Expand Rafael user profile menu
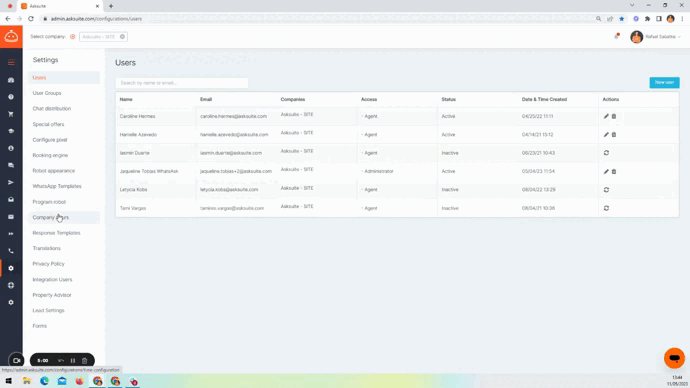The width and height of the screenshot is (690, 388). coord(656,37)
